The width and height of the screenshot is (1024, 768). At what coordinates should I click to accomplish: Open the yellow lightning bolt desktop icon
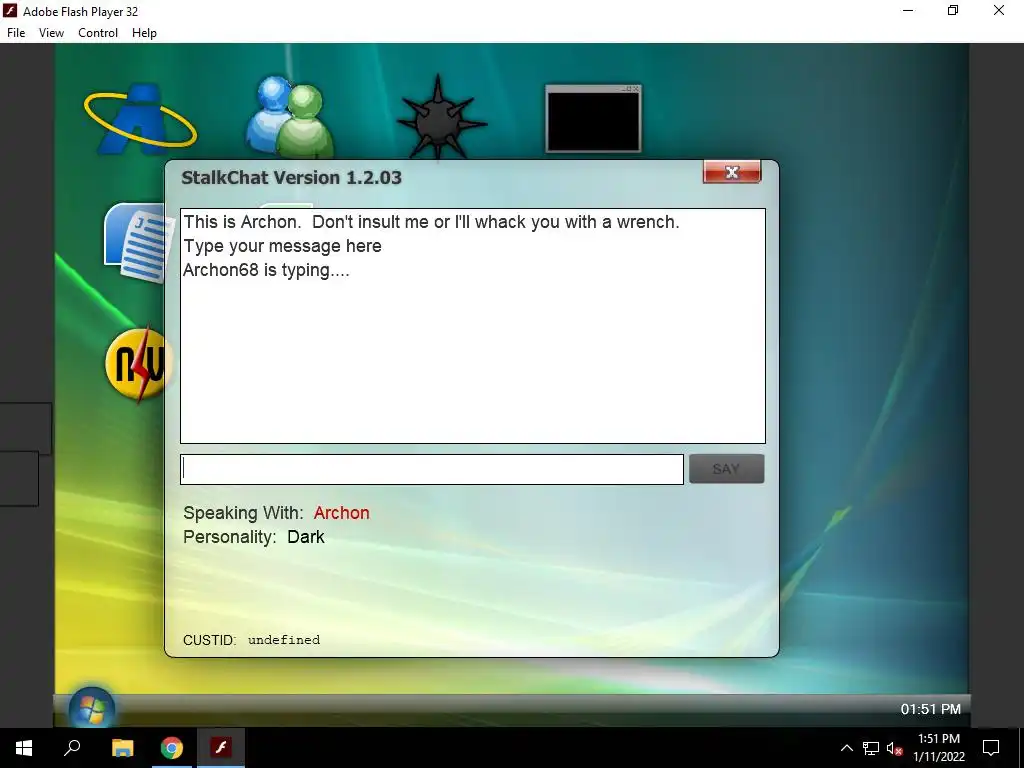pyautogui.click(x=137, y=364)
